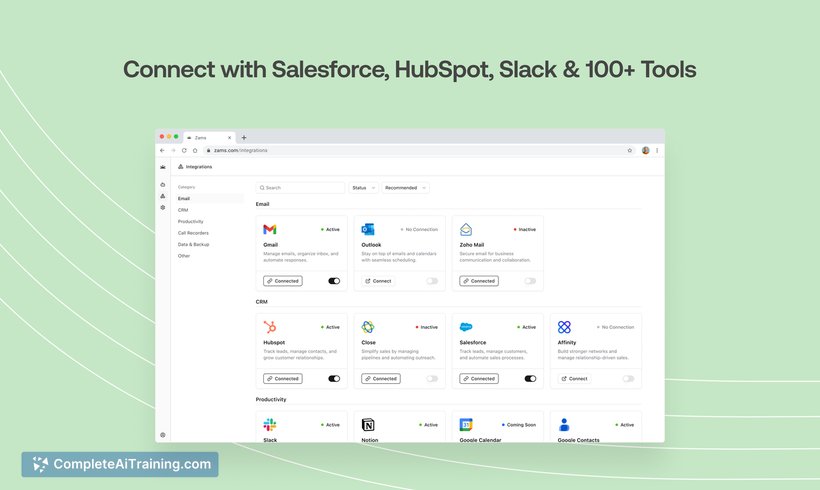Enable the Close integration switch
The image size is (820, 490).
[x=432, y=379]
